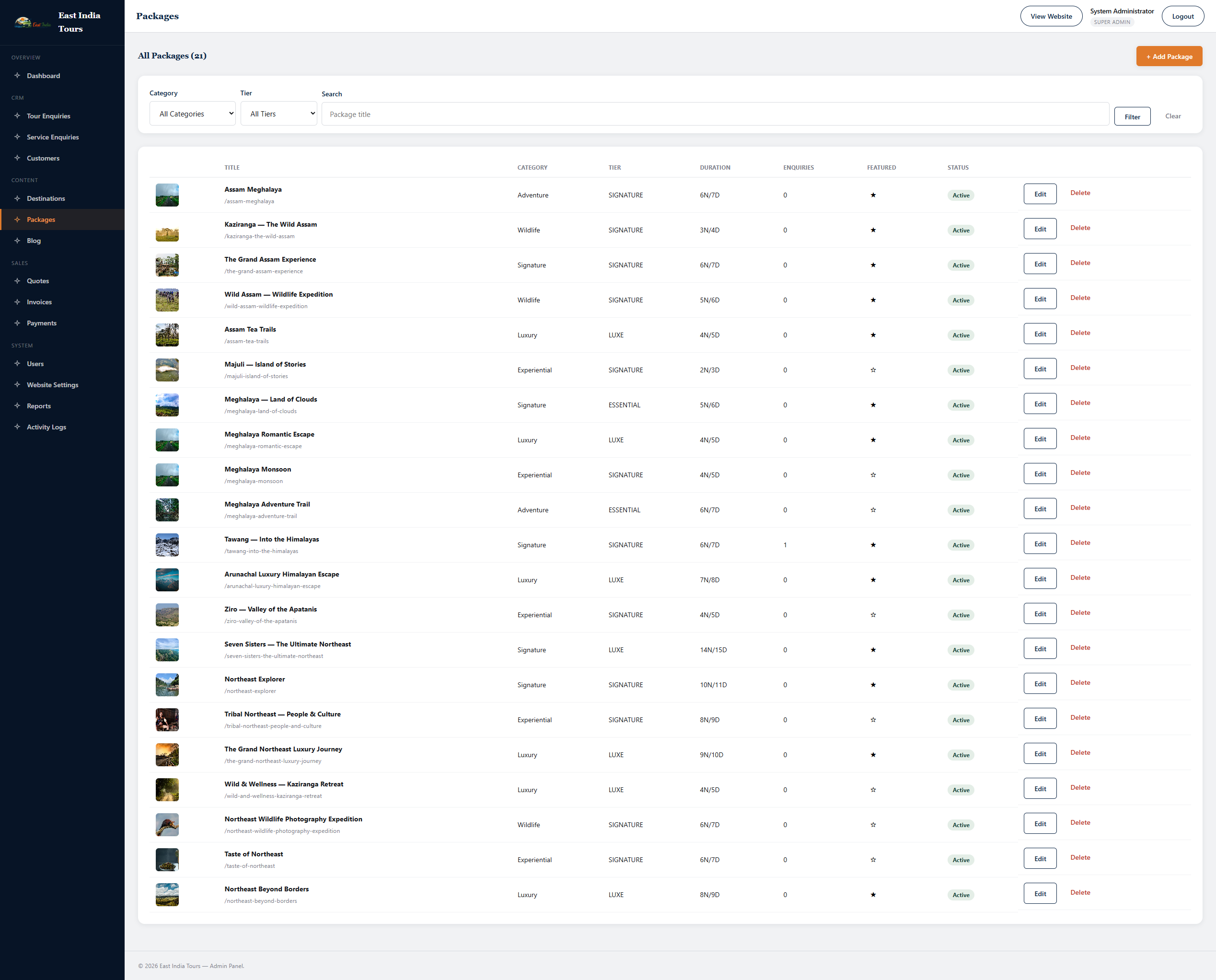Viewport: 1216px width, 980px height.
Task: Click the Tour Enquiries sidebar icon
Action: pyautogui.click(x=18, y=115)
